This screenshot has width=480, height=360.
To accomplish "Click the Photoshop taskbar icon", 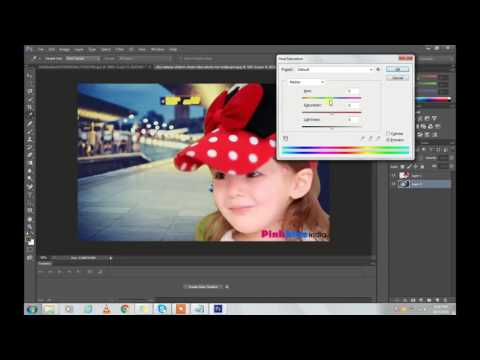I will click(x=218, y=309).
